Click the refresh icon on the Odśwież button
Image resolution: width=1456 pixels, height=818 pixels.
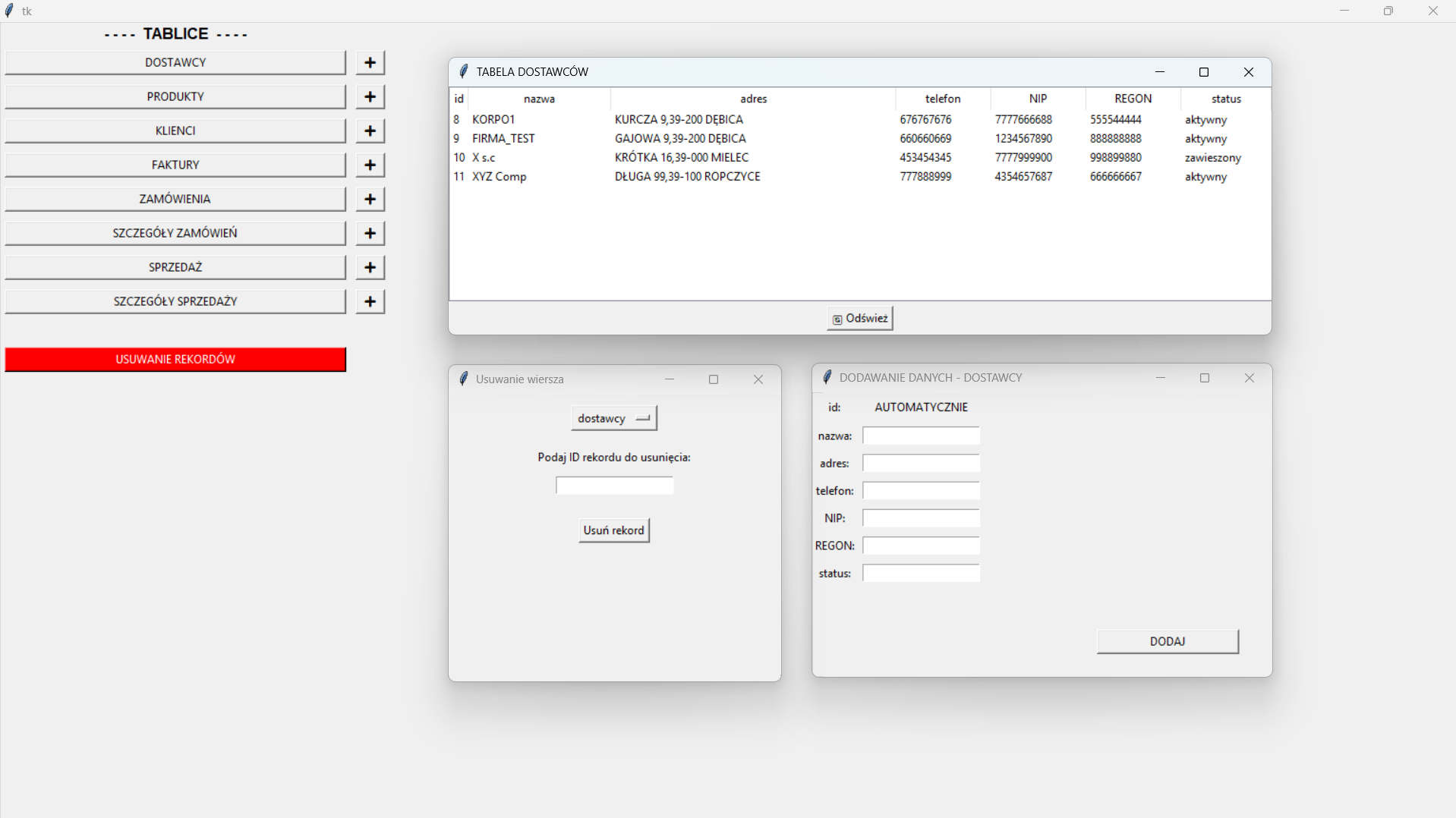pyautogui.click(x=837, y=319)
